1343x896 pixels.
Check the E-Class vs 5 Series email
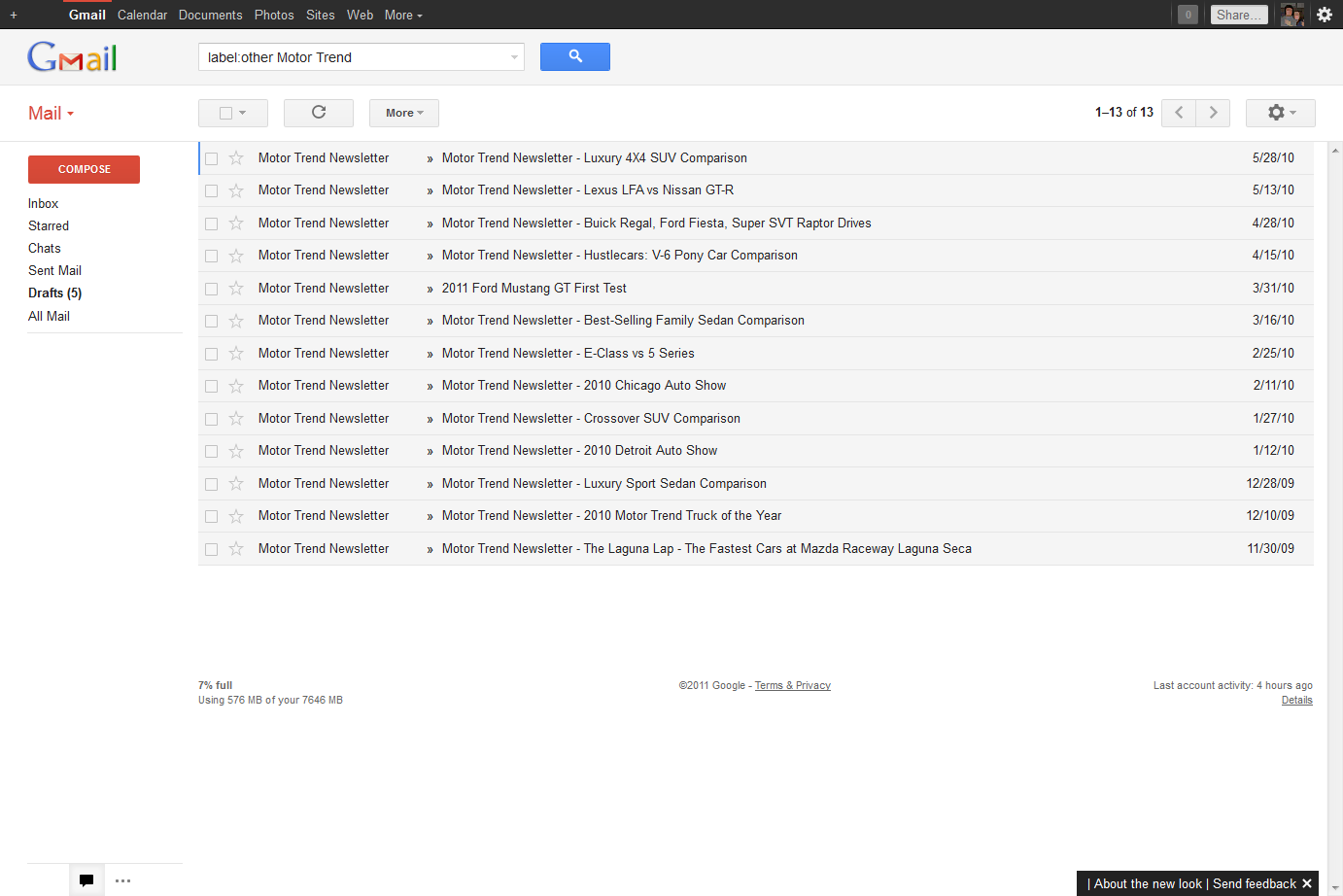click(211, 354)
